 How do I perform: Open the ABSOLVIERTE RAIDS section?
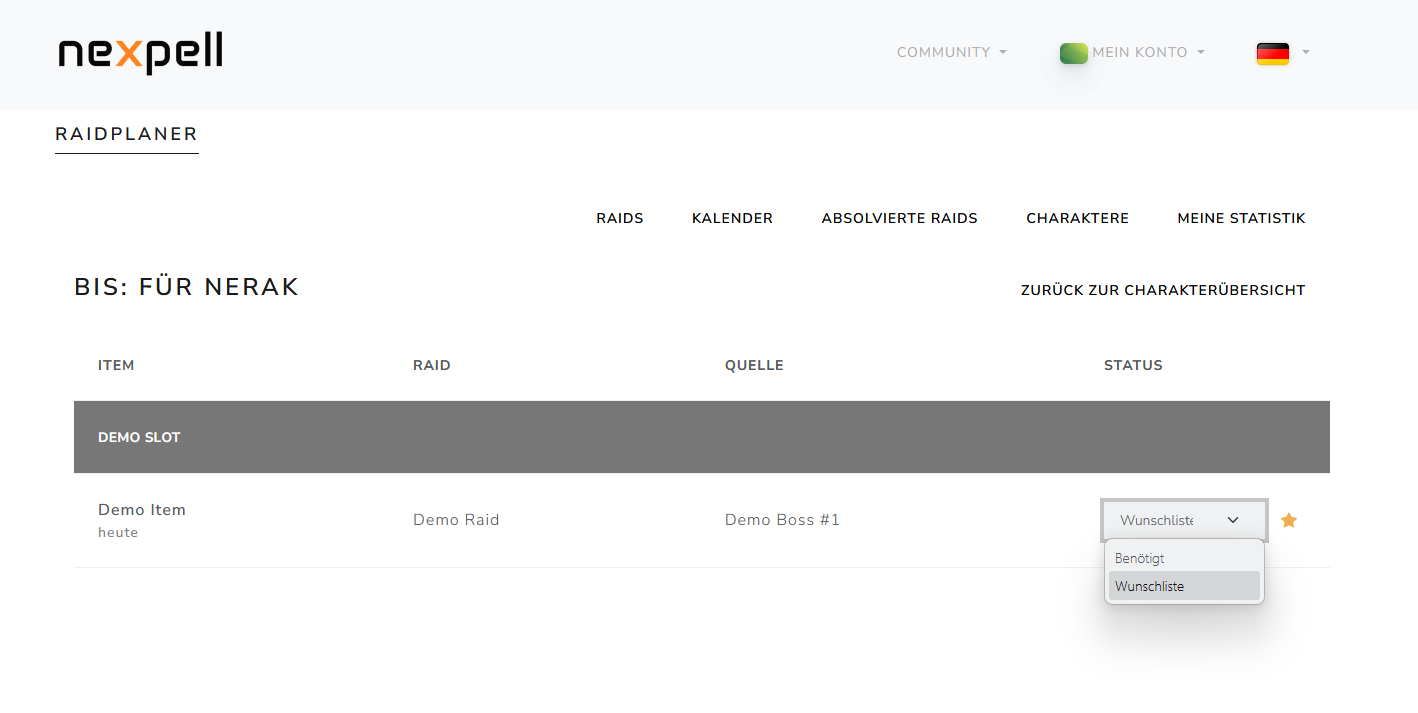899,218
